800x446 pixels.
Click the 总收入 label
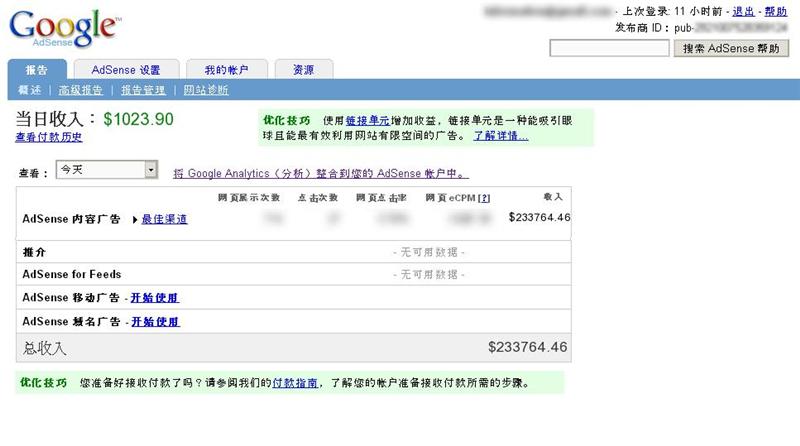coord(45,348)
